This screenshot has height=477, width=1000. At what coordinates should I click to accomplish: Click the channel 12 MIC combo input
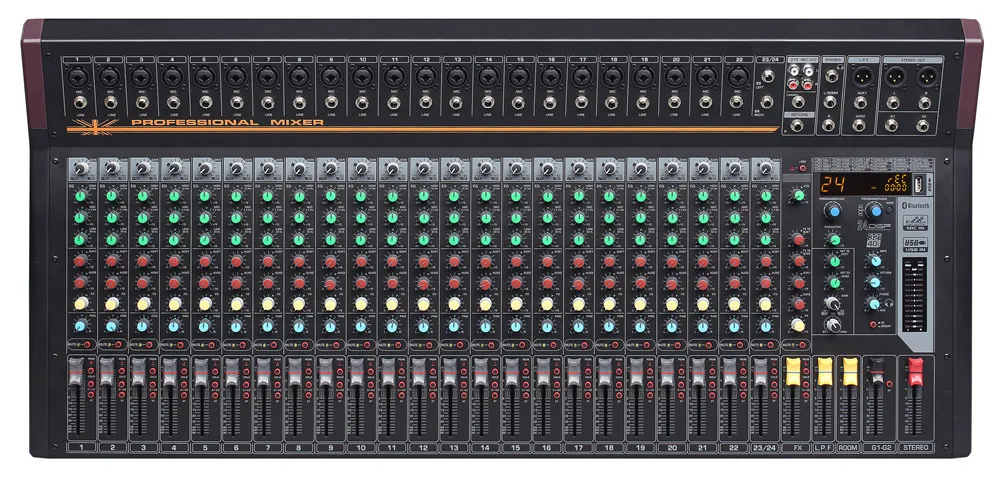[425, 78]
